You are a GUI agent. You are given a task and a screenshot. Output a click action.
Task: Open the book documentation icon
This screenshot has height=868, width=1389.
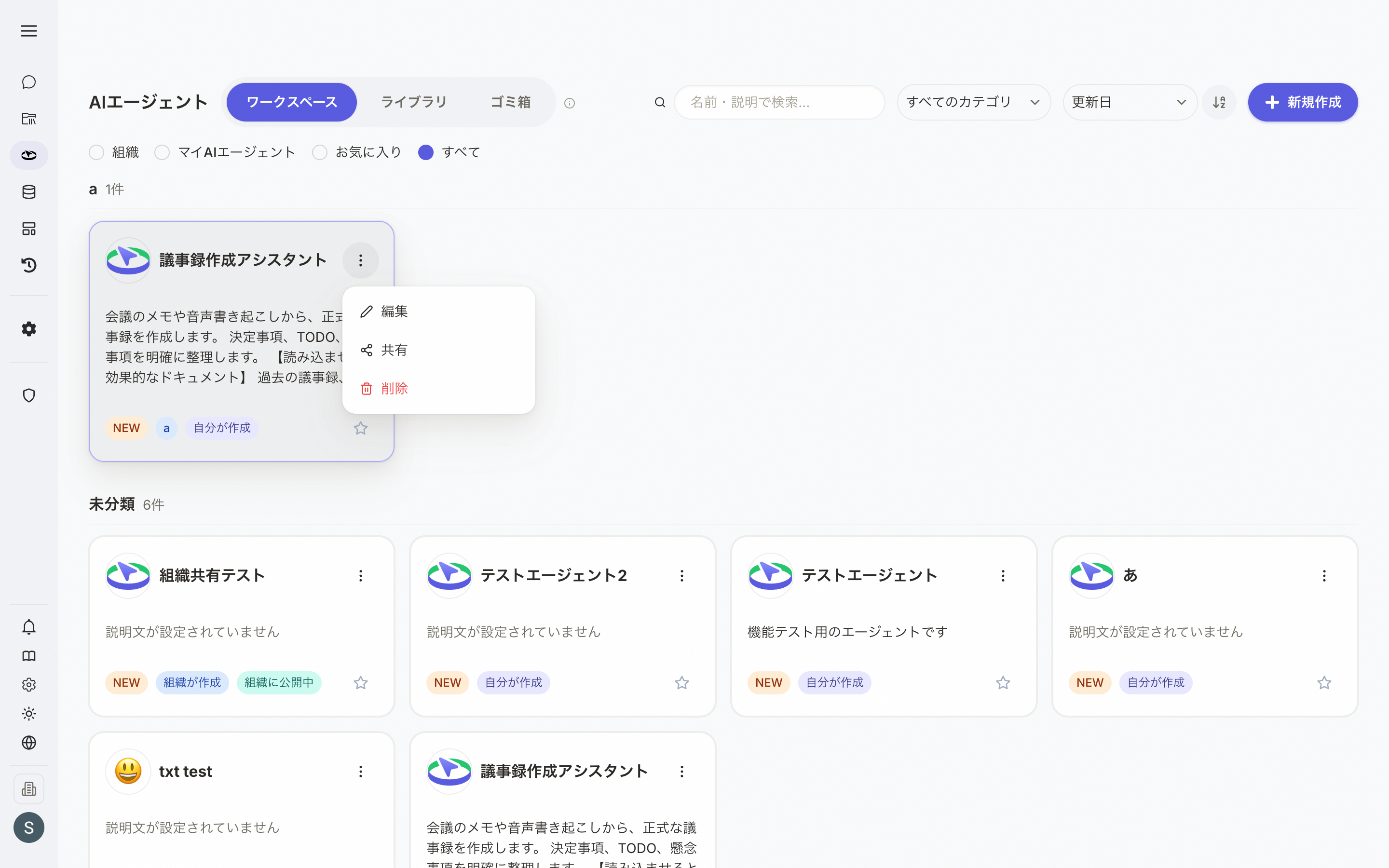click(29, 656)
